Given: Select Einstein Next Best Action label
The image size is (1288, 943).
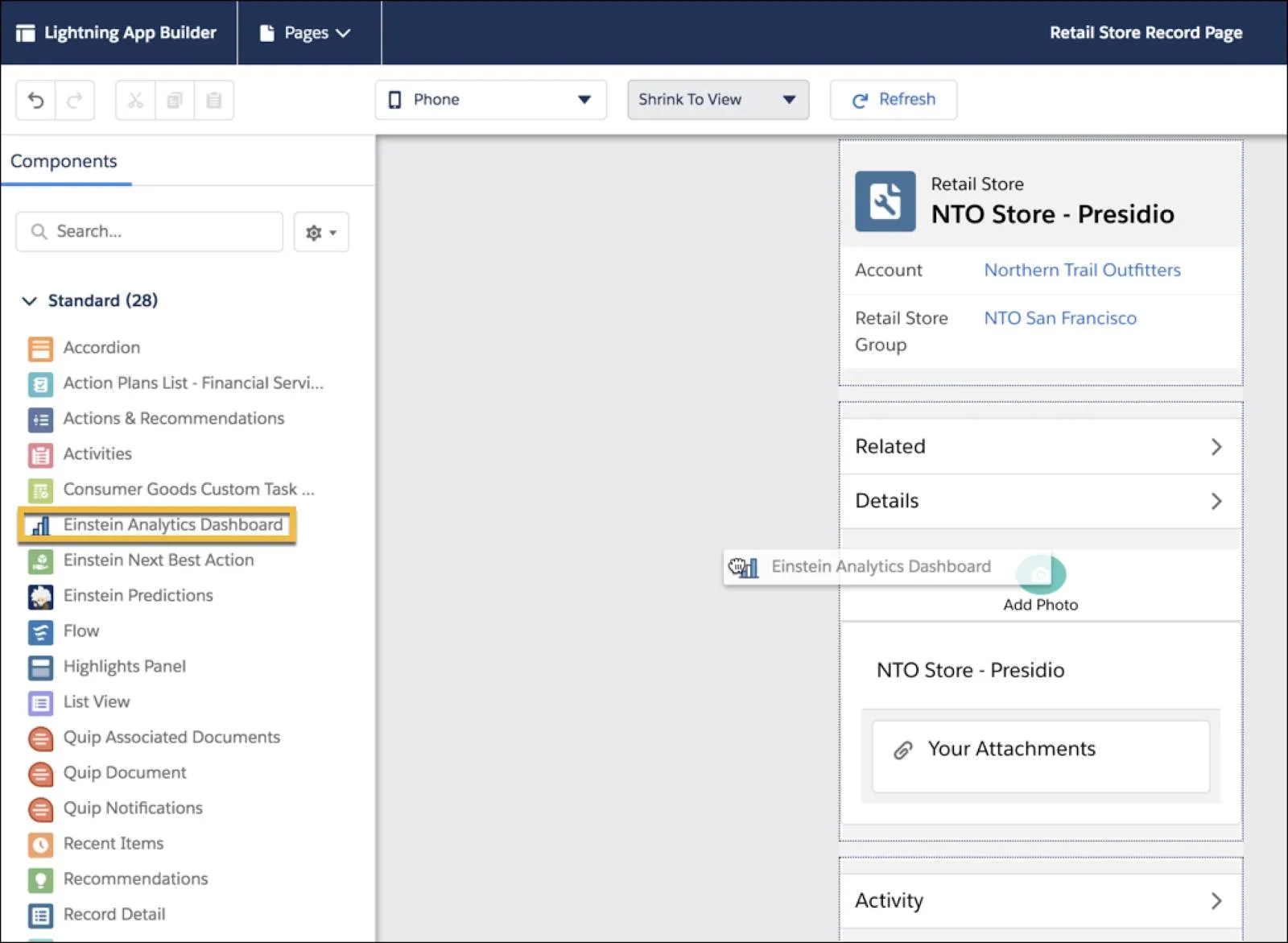Looking at the screenshot, I should (159, 560).
